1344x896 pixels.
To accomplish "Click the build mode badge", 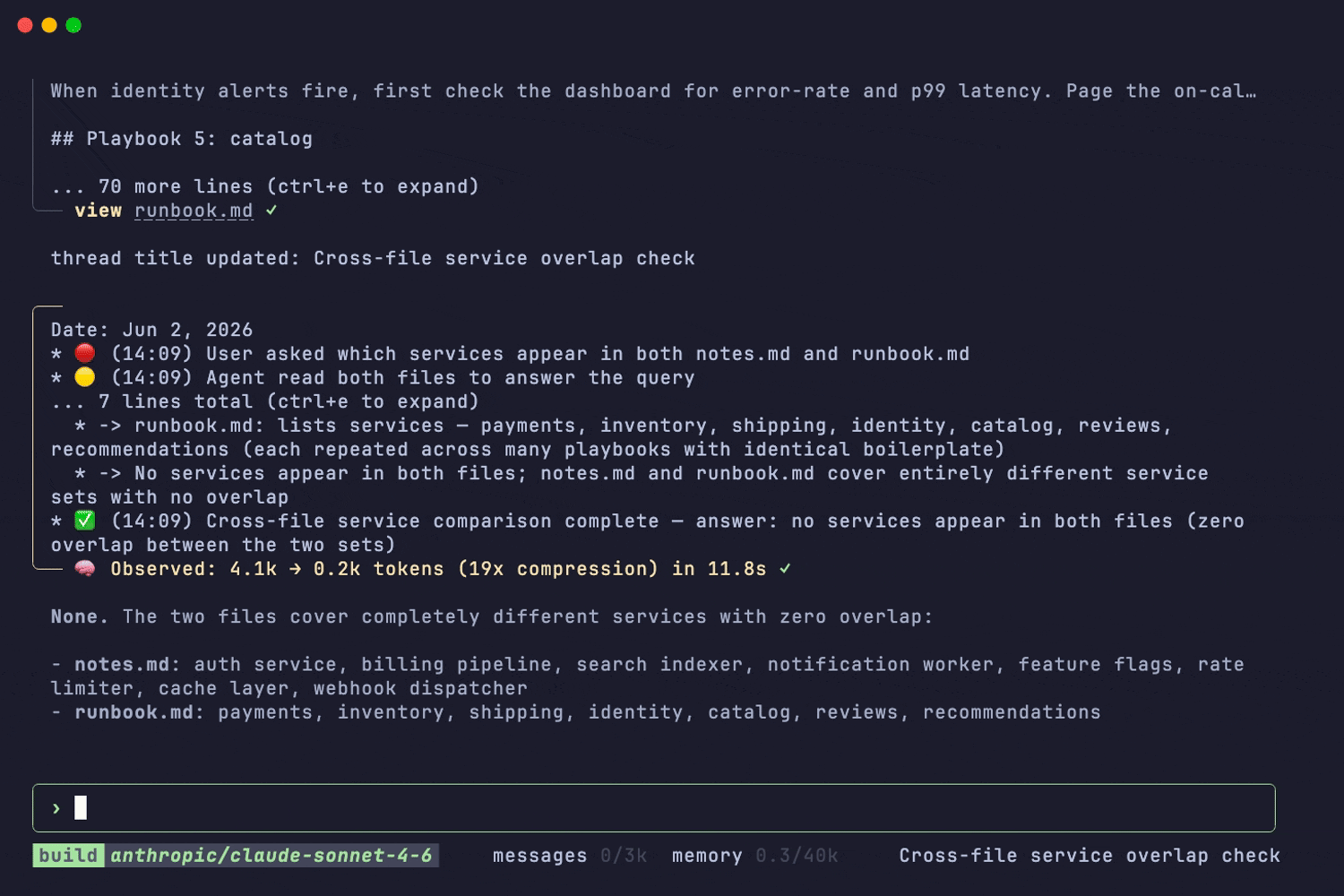I will [69, 856].
